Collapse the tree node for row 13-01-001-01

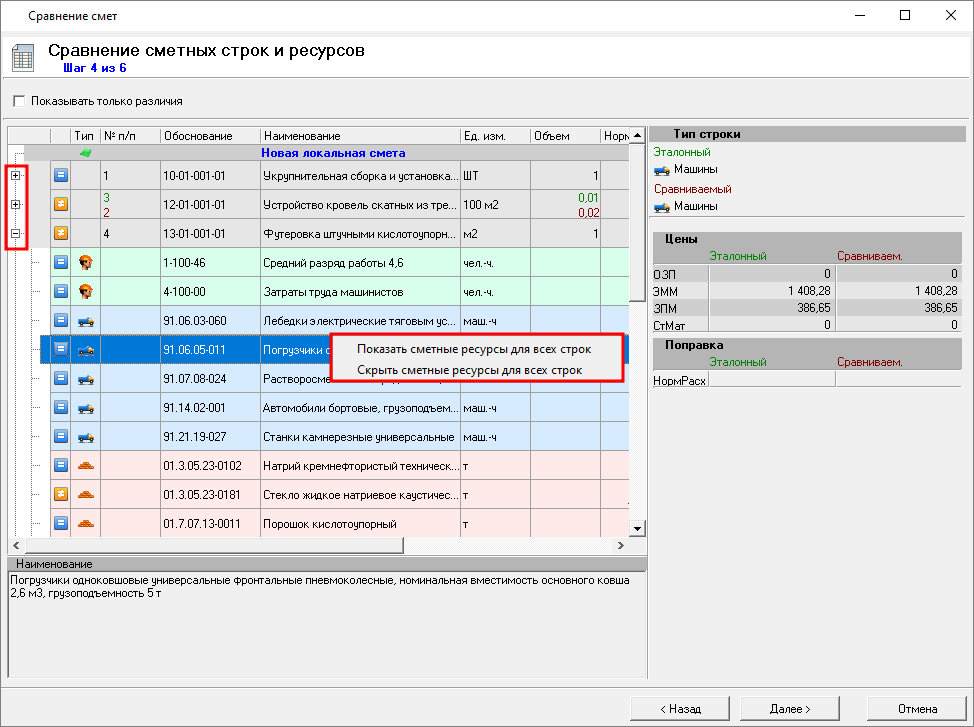(x=15, y=233)
